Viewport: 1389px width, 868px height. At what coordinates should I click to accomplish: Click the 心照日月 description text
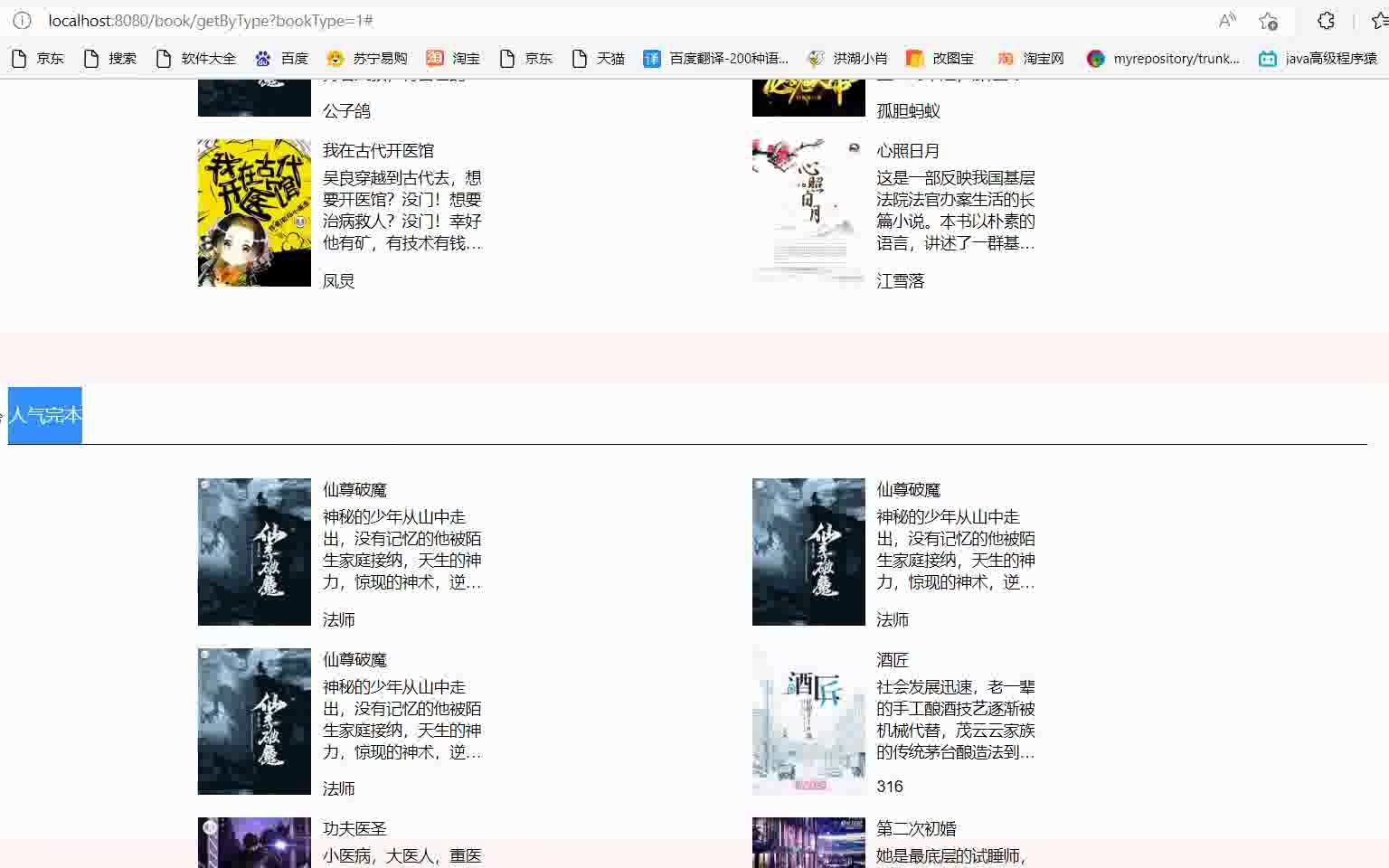(x=956, y=211)
